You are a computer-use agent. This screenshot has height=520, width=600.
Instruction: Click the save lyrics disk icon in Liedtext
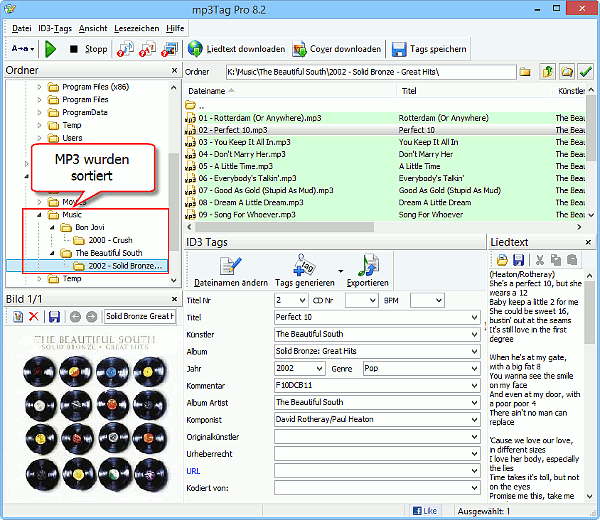[518, 260]
